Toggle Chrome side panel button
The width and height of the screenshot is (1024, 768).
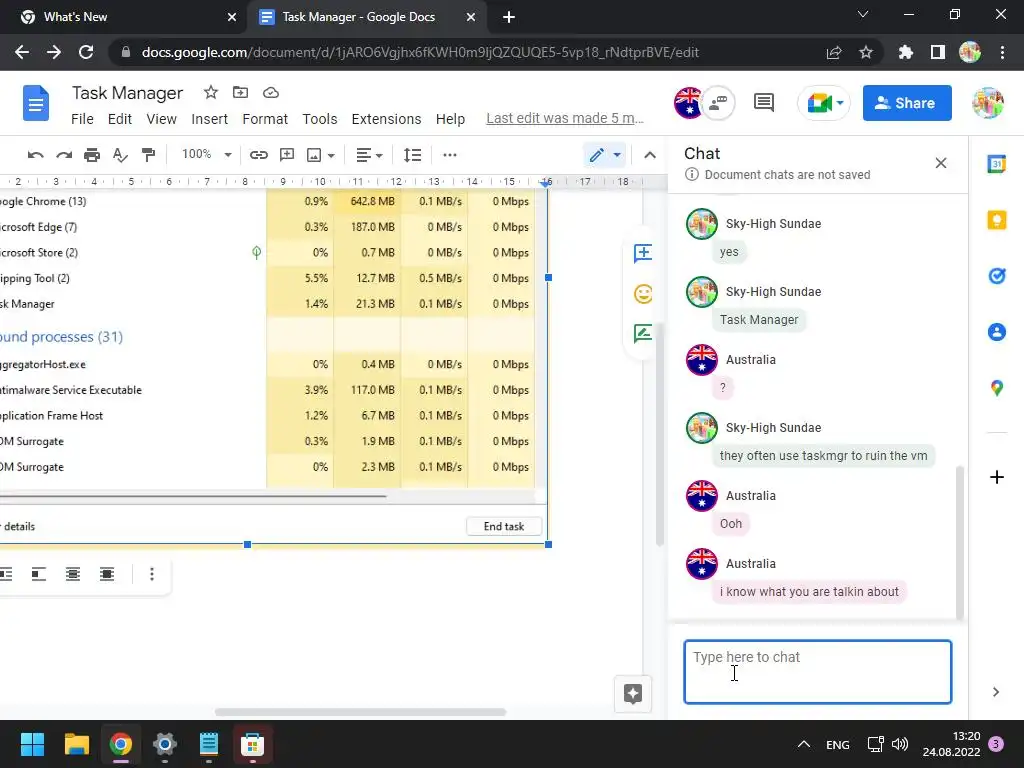click(938, 52)
